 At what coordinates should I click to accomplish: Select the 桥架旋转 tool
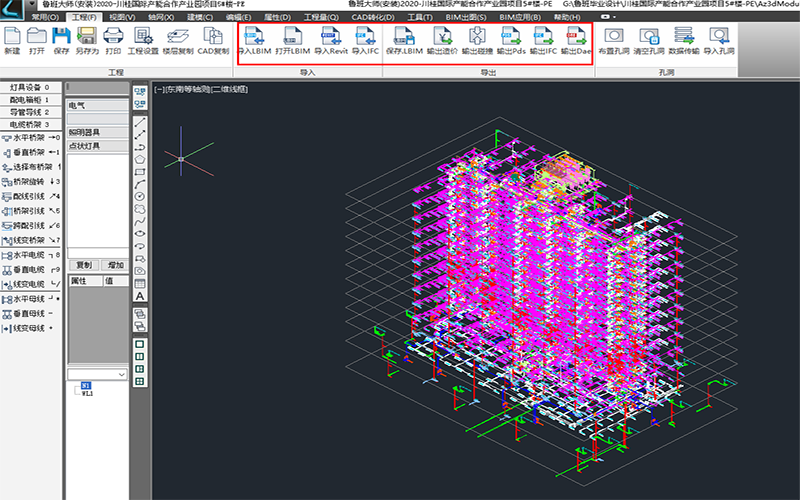click(x=31, y=182)
